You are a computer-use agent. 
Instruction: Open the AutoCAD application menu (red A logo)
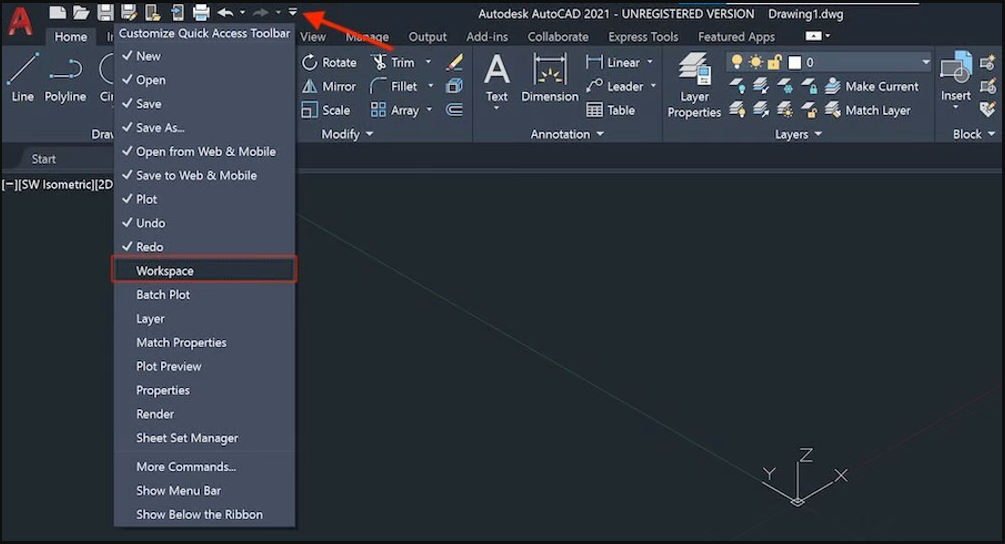(x=20, y=19)
